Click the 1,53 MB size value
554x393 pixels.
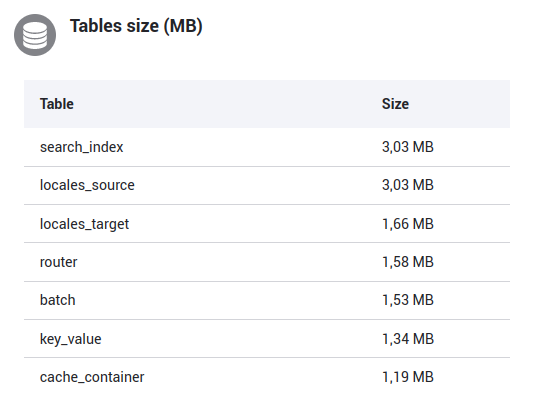408,300
